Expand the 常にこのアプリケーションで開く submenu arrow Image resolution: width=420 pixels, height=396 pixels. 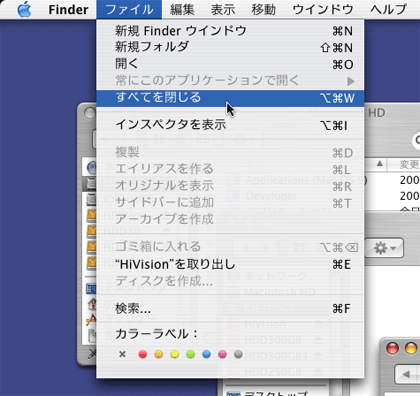[350, 81]
